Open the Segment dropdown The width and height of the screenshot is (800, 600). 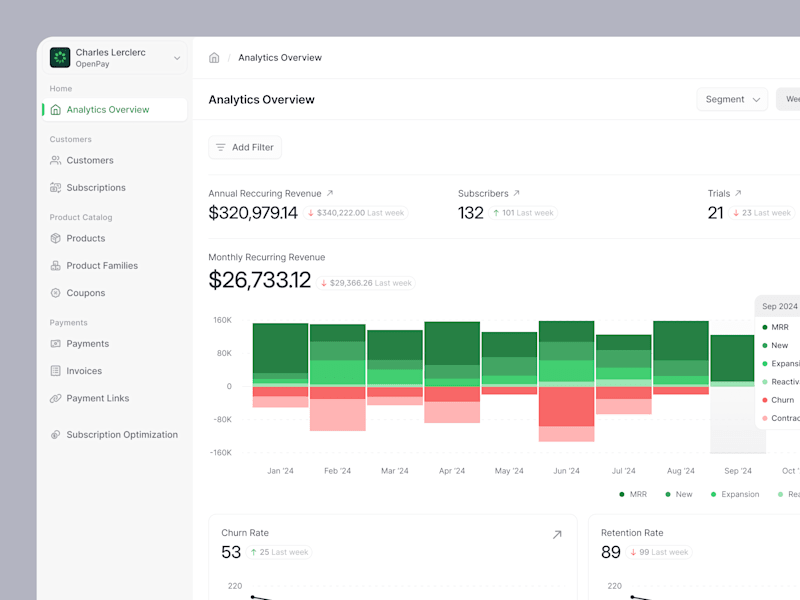[732, 99]
